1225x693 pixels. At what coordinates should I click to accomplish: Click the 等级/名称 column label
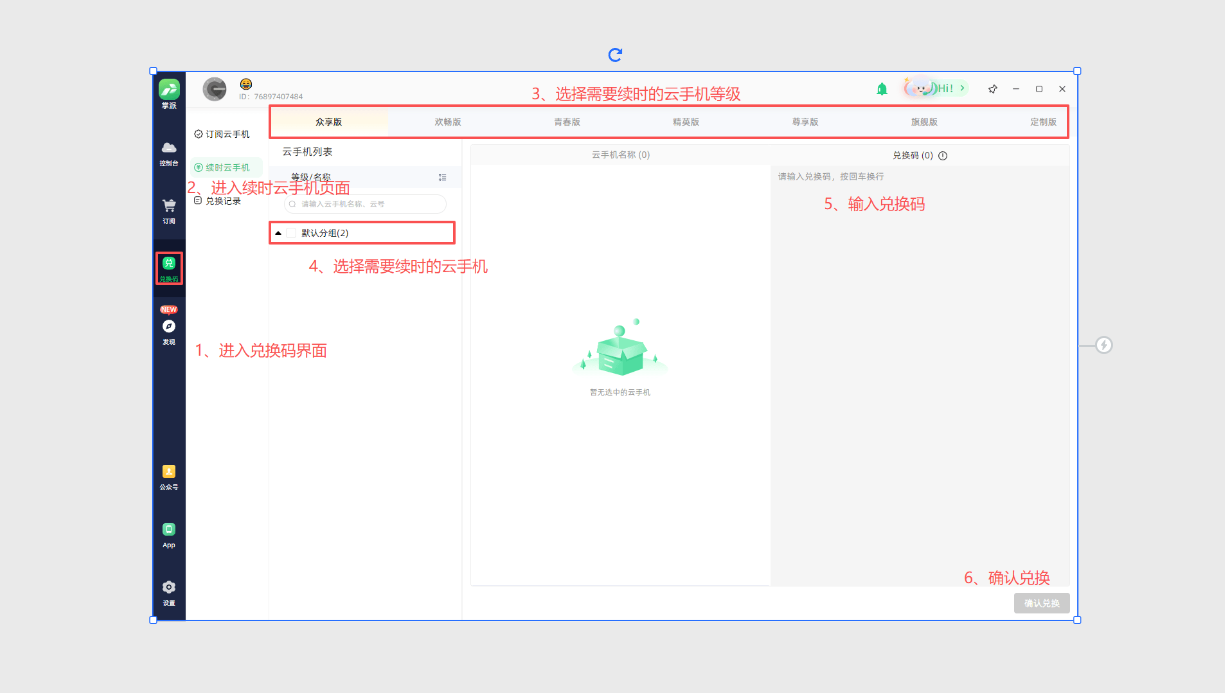click(311, 177)
